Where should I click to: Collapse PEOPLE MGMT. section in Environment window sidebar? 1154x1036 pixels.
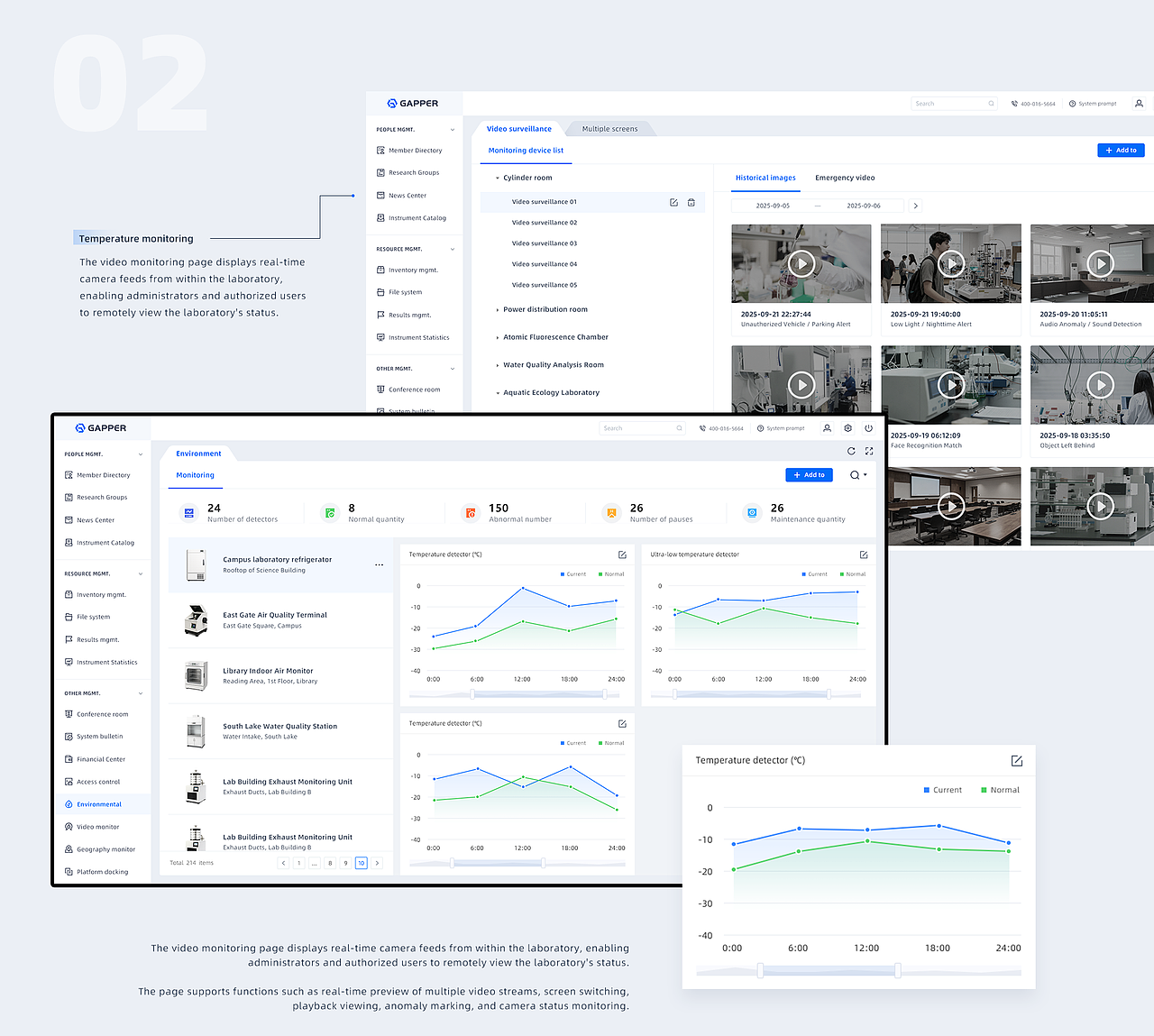pos(141,454)
